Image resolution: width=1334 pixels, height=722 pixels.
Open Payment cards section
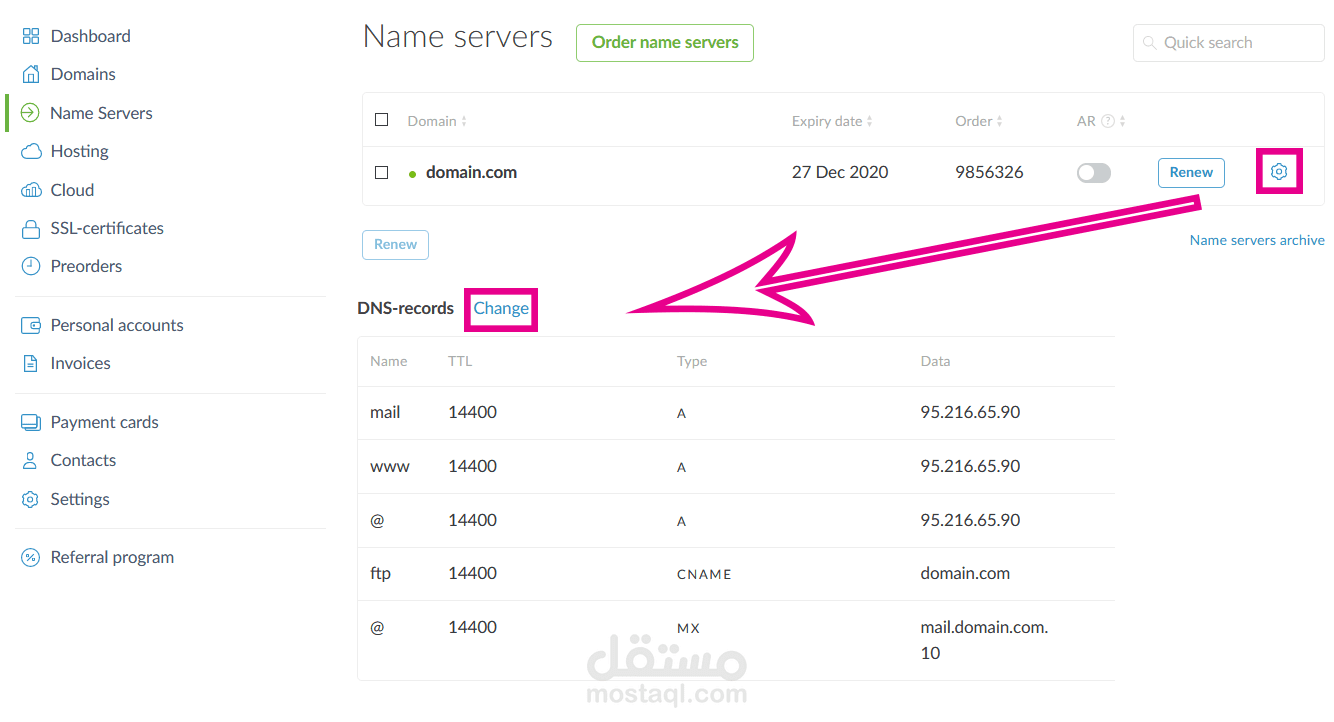coord(103,421)
